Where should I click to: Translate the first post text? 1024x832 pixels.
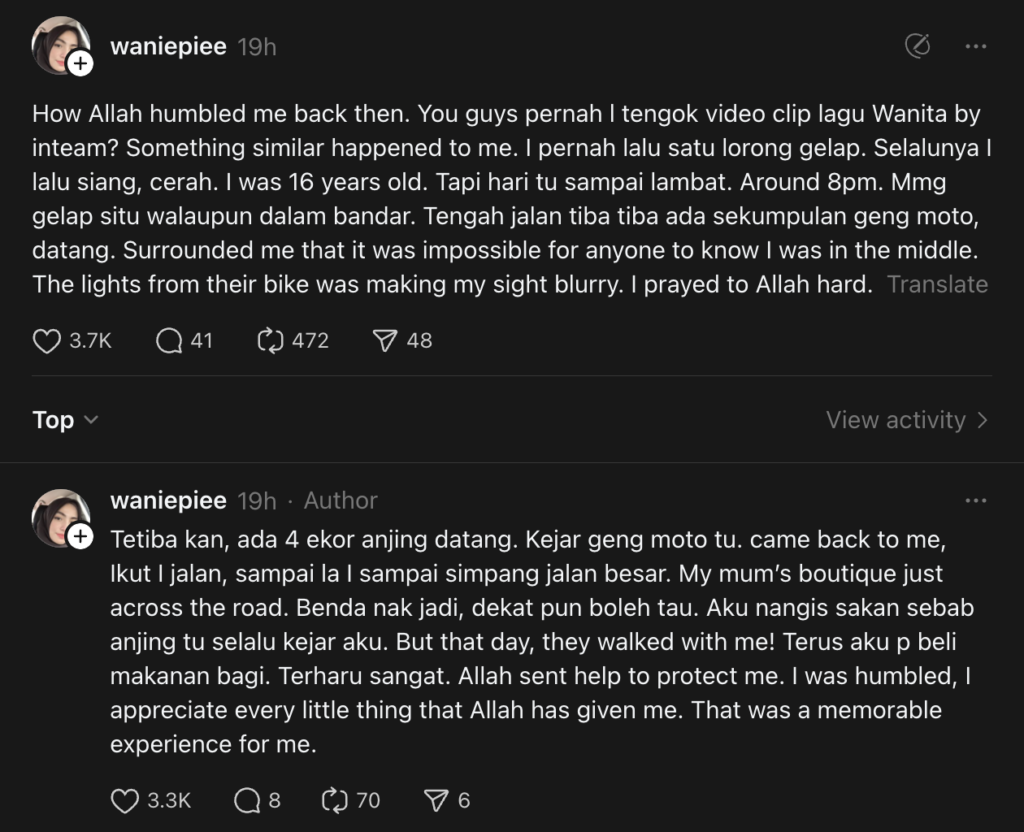point(937,284)
